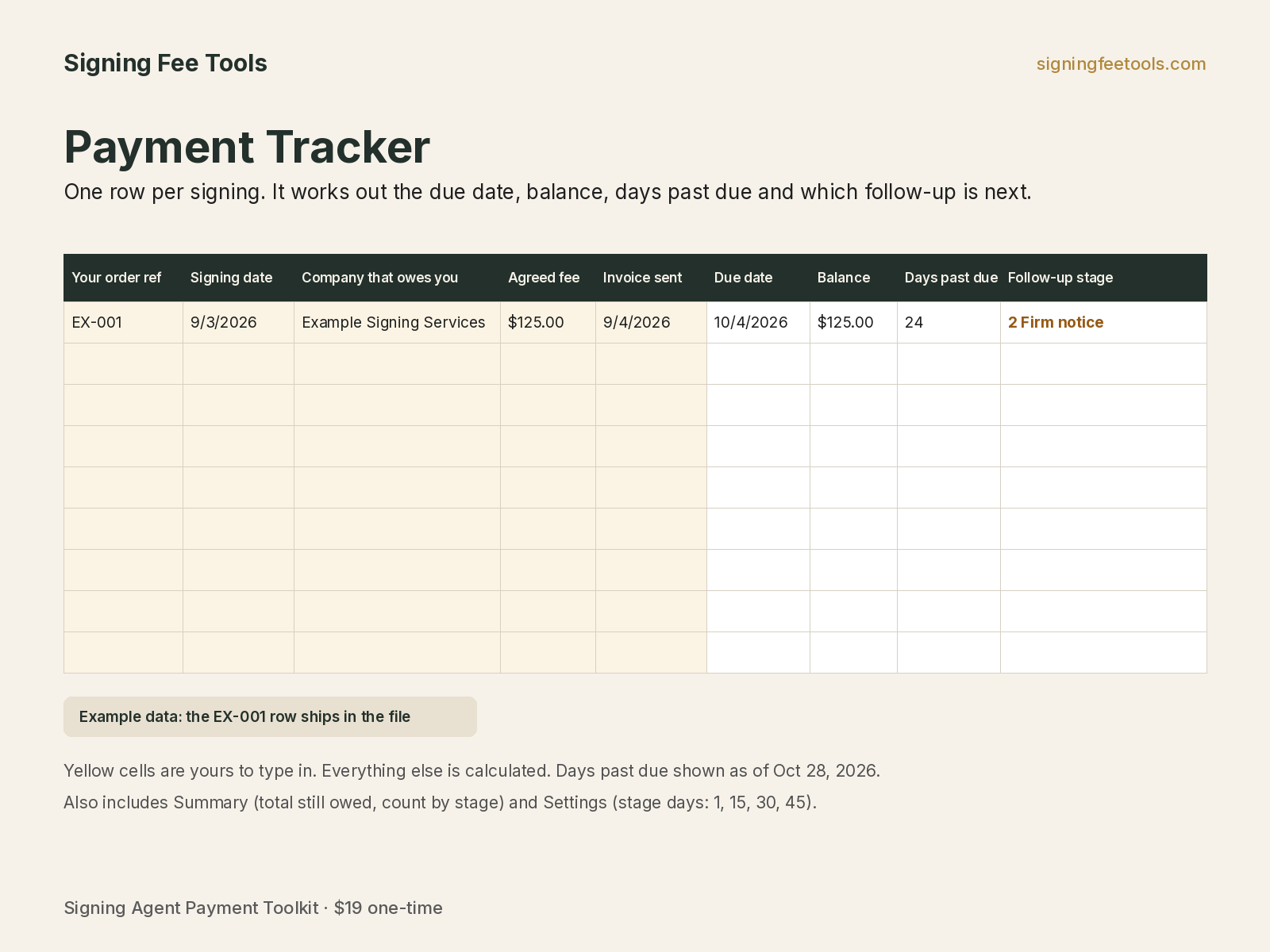Open the signingfeetools.com link
1270x952 pixels.
coord(1121,64)
